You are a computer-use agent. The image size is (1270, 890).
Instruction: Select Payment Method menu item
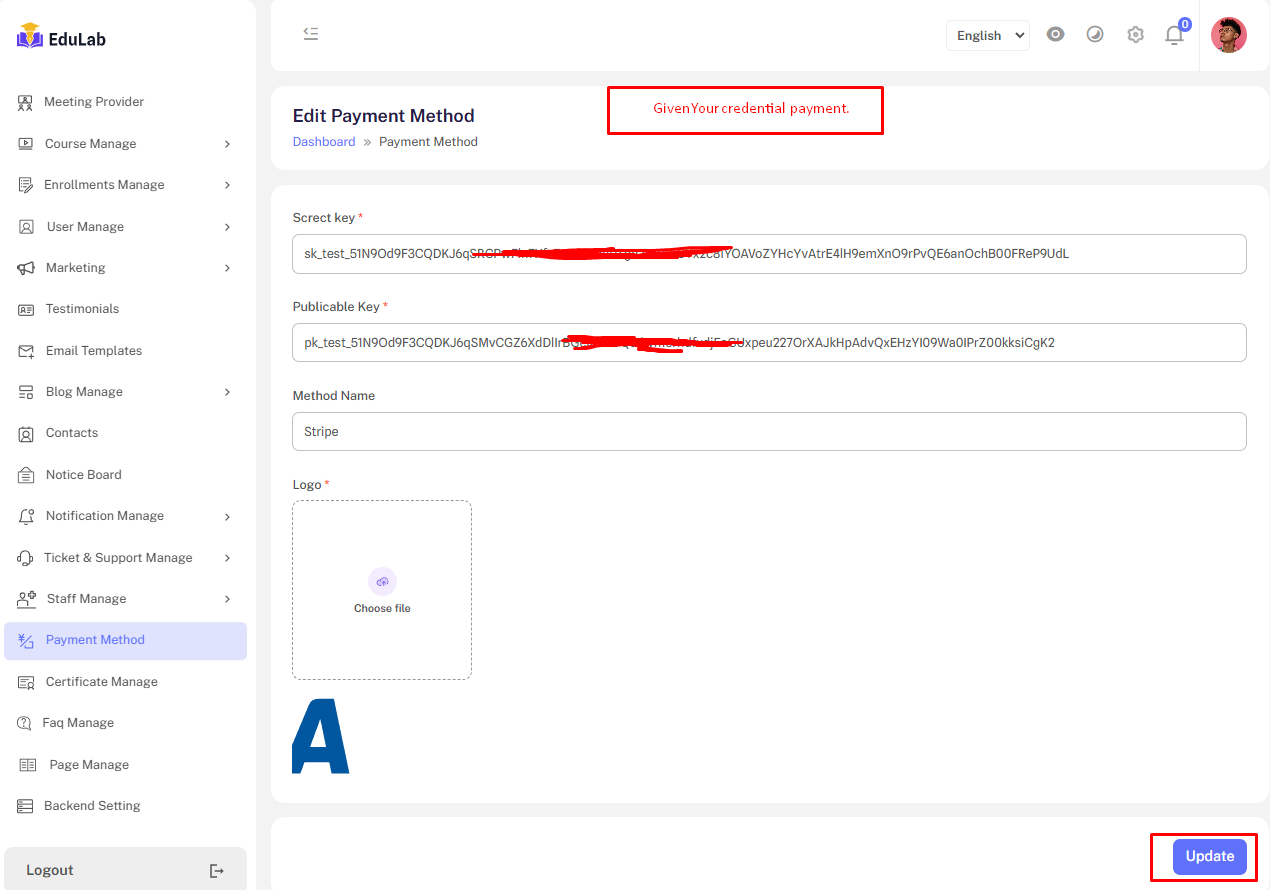(95, 640)
